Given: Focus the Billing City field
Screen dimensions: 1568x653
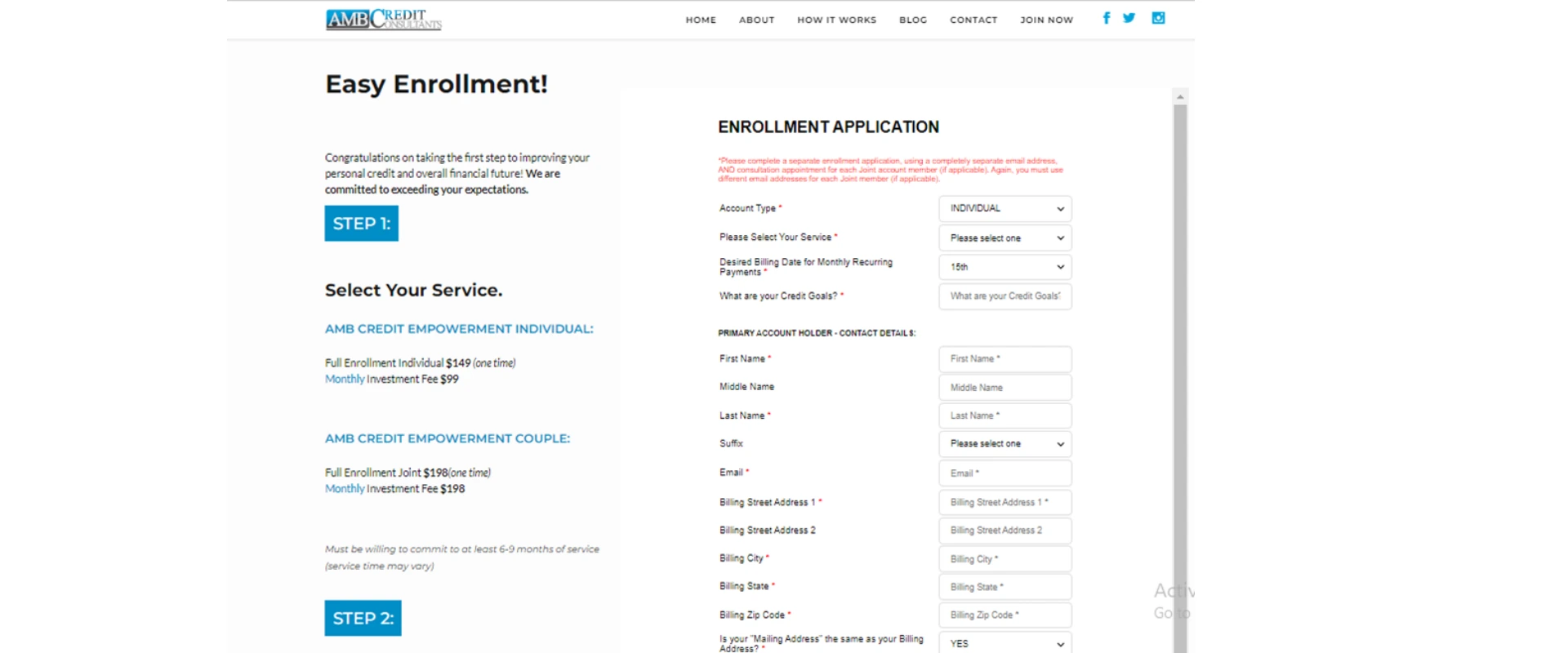Looking at the screenshot, I should click(x=1005, y=559).
